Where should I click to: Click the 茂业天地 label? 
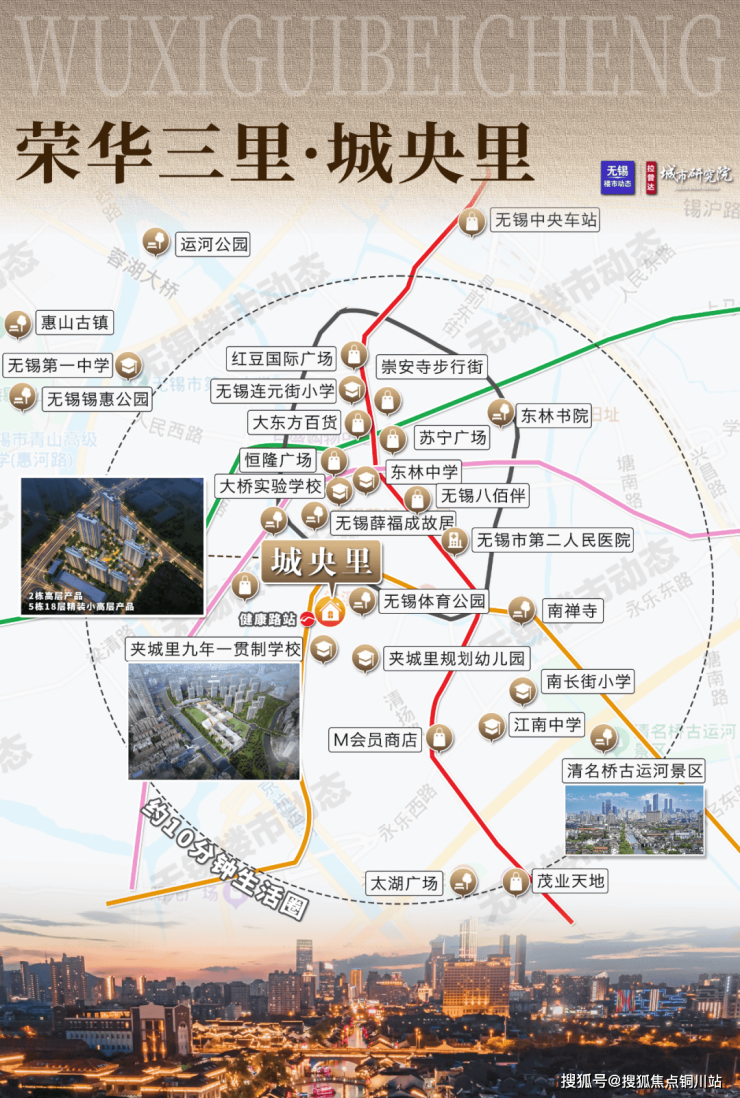(569, 880)
